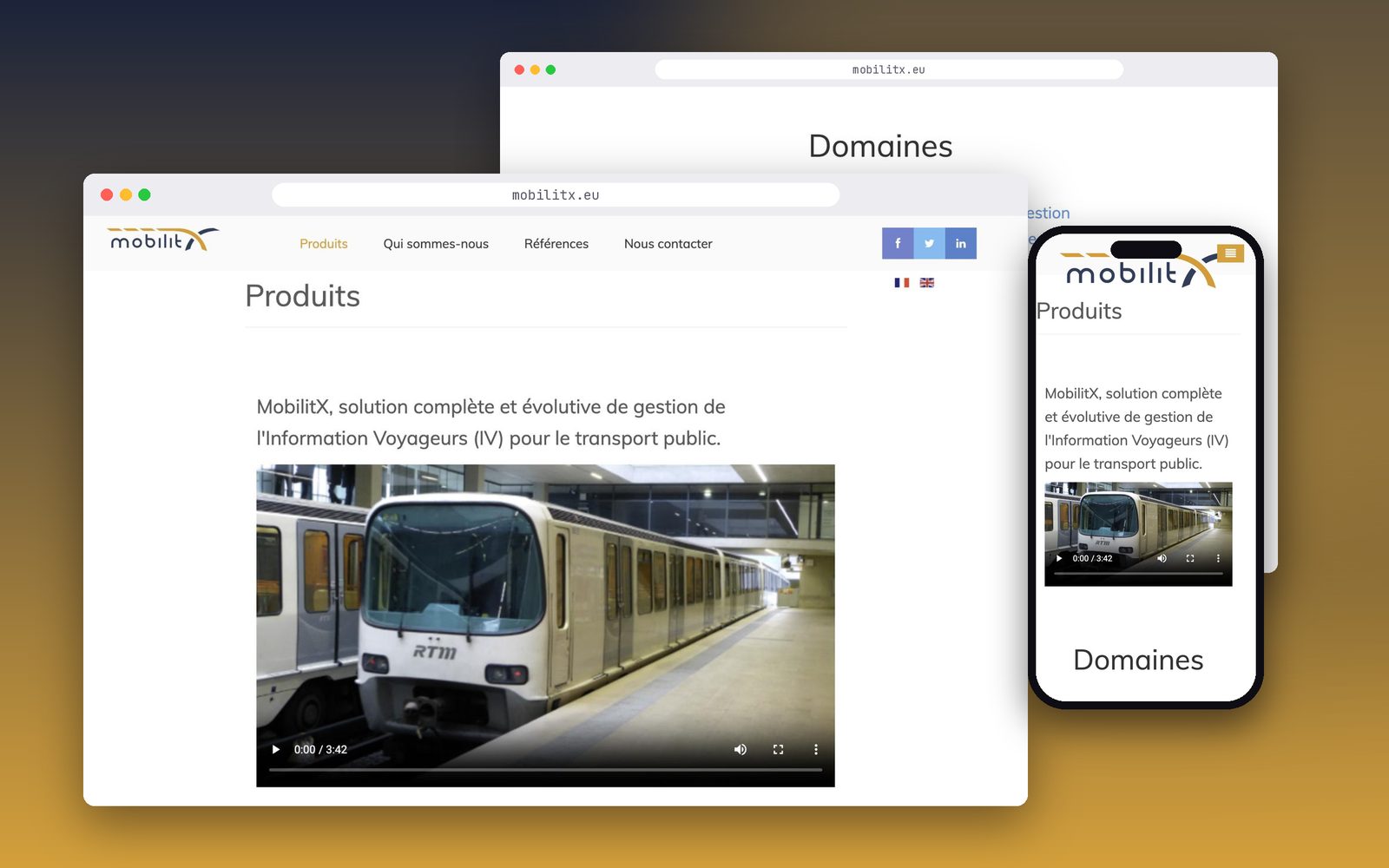This screenshot has width=1389, height=868.
Task: Switch language with the British flag
Action: point(927,283)
